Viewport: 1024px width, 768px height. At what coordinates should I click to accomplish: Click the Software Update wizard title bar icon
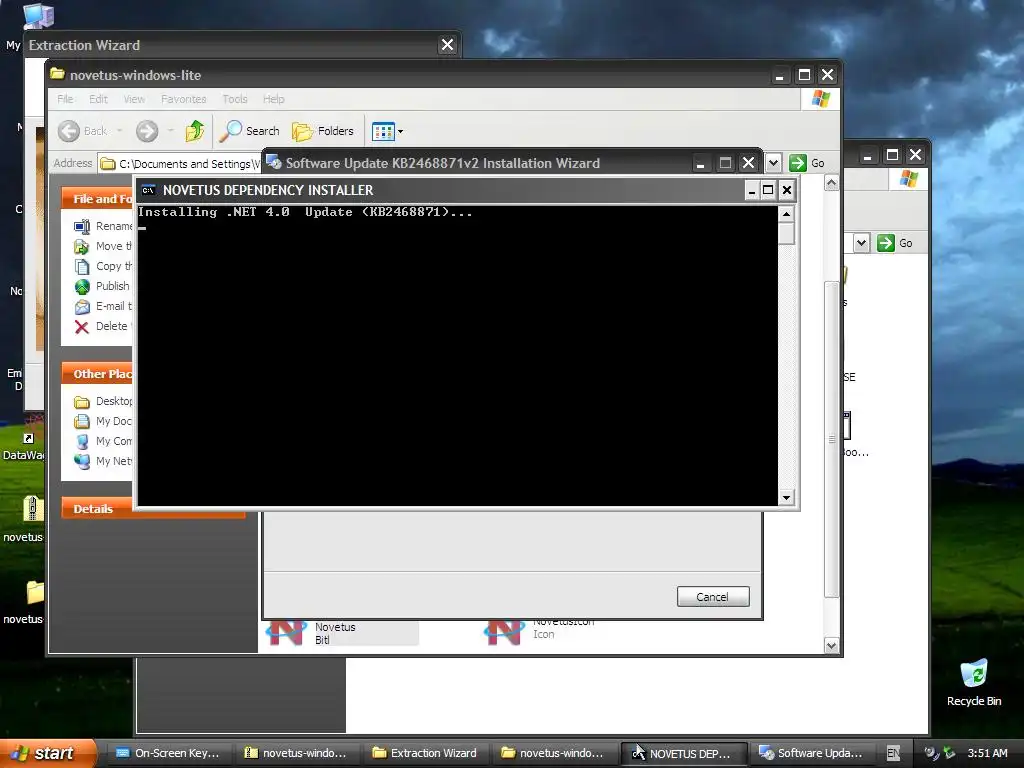coord(274,163)
